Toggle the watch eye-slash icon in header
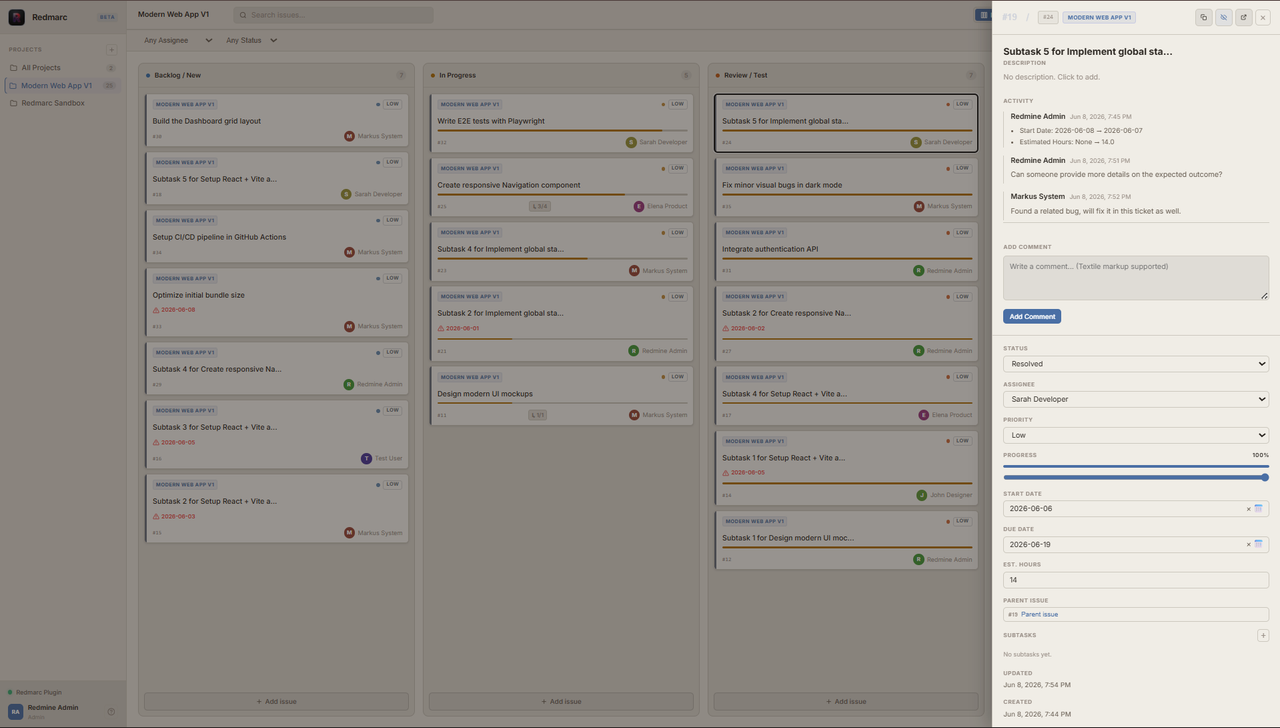1280x728 pixels. coord(1223,17)
